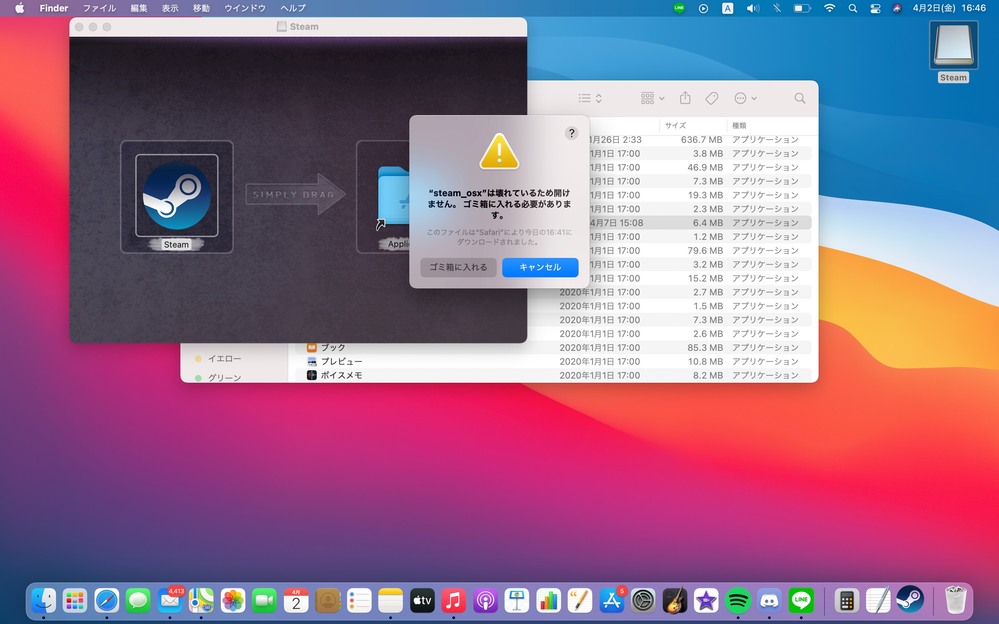Select the Steam disk image on desktop

tap(953, 46)
